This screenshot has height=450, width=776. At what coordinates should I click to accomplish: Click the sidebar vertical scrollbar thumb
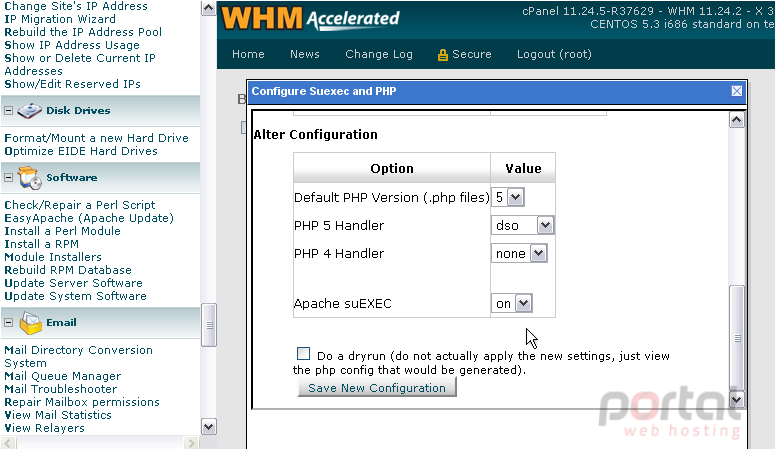click(209, 325)
